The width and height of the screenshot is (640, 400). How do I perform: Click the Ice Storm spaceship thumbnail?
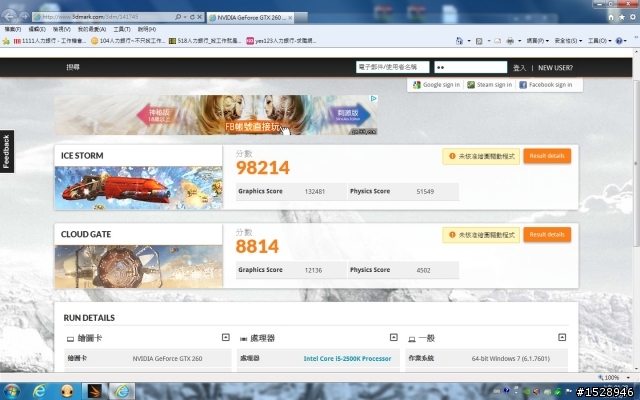coord(138,188)
